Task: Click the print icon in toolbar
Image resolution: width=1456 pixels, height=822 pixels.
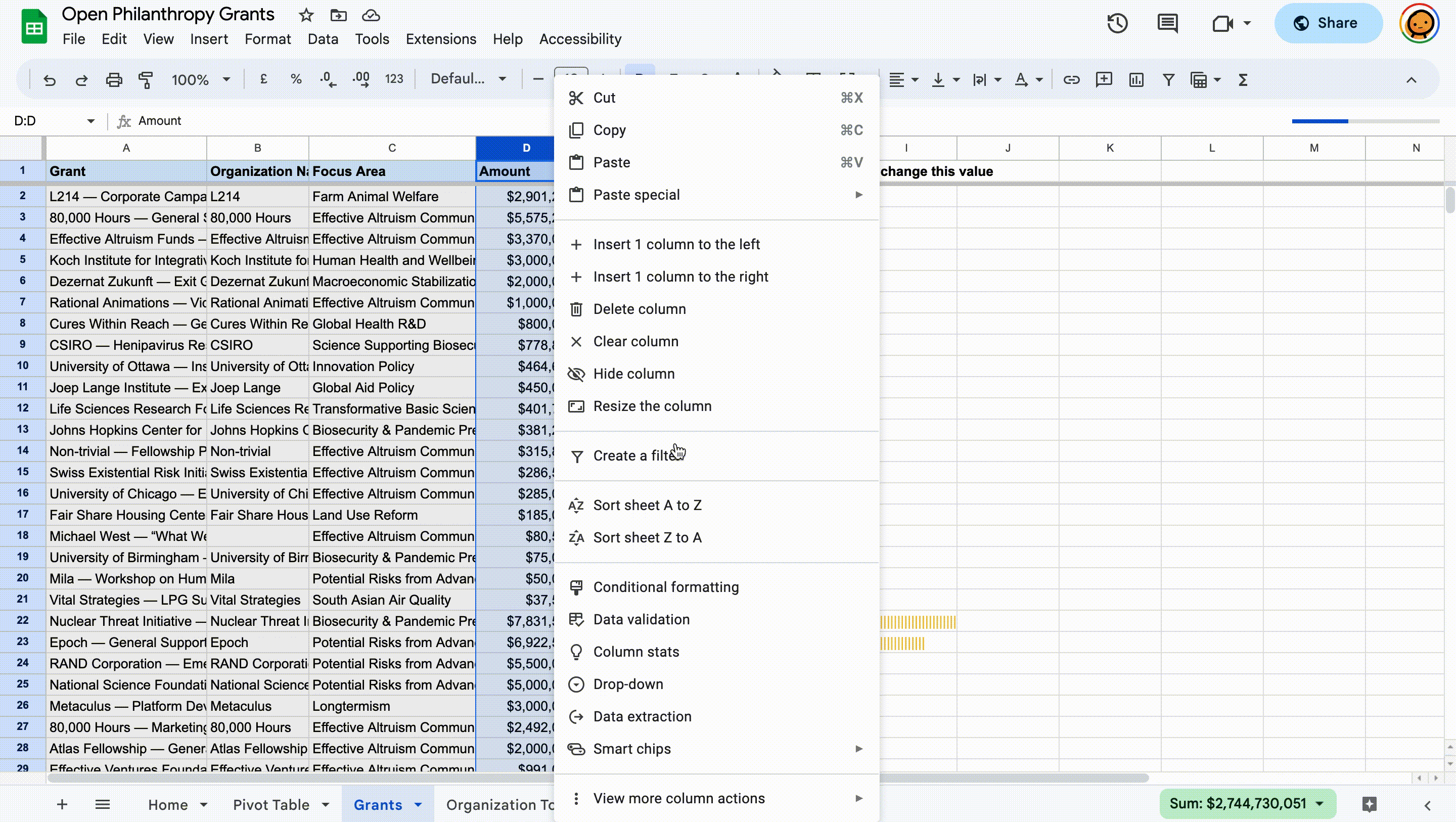Action: [x=114, y=80]
